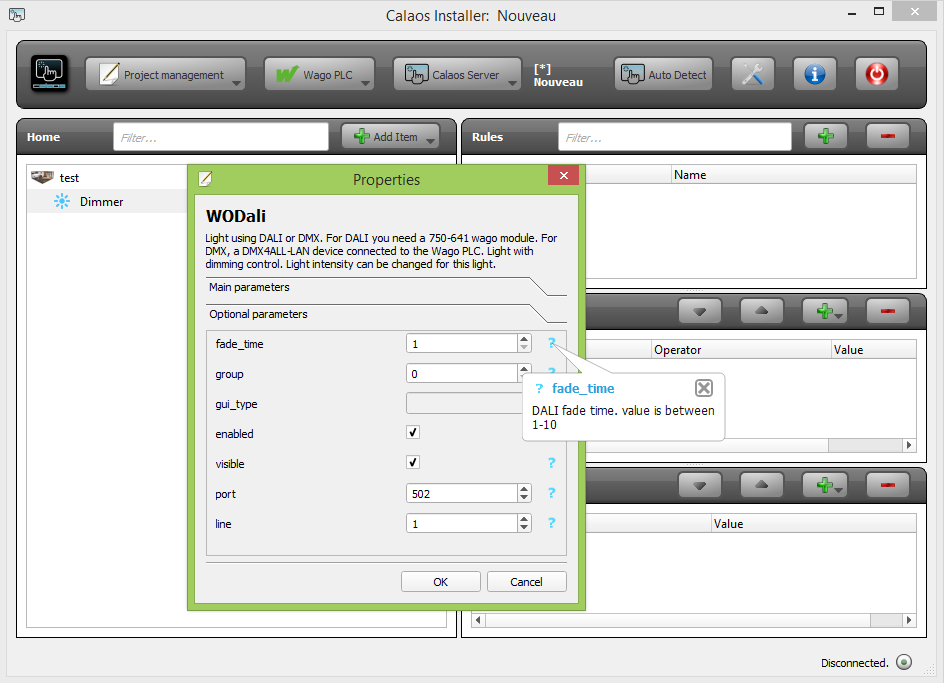The height and width of the screenshot is (683, 944).
Task: Click the gui_type field
Action: pyautogui.click(x=464, y=404)
